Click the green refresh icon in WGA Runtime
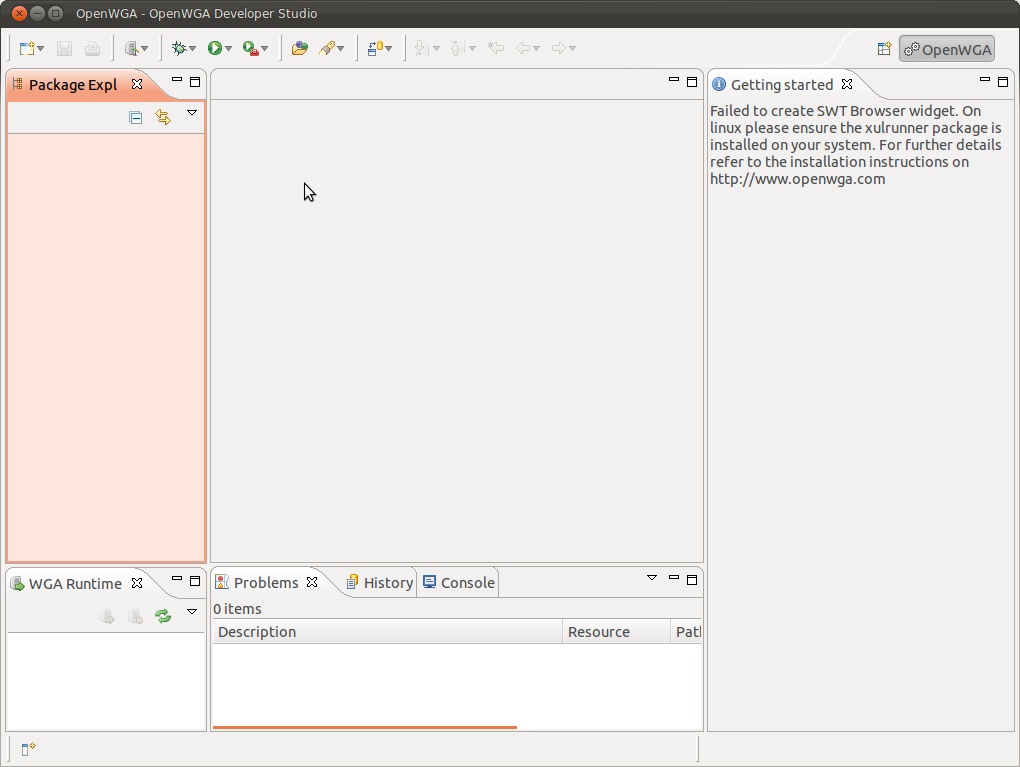 click(163, 615)
